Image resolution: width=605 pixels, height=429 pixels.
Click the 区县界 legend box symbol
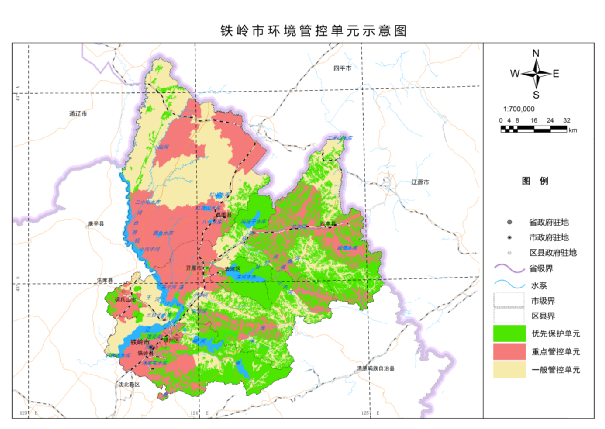510,315
